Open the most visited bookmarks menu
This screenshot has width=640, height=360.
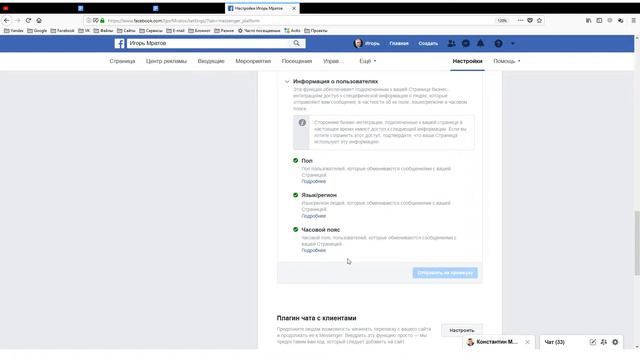(259, 31)
